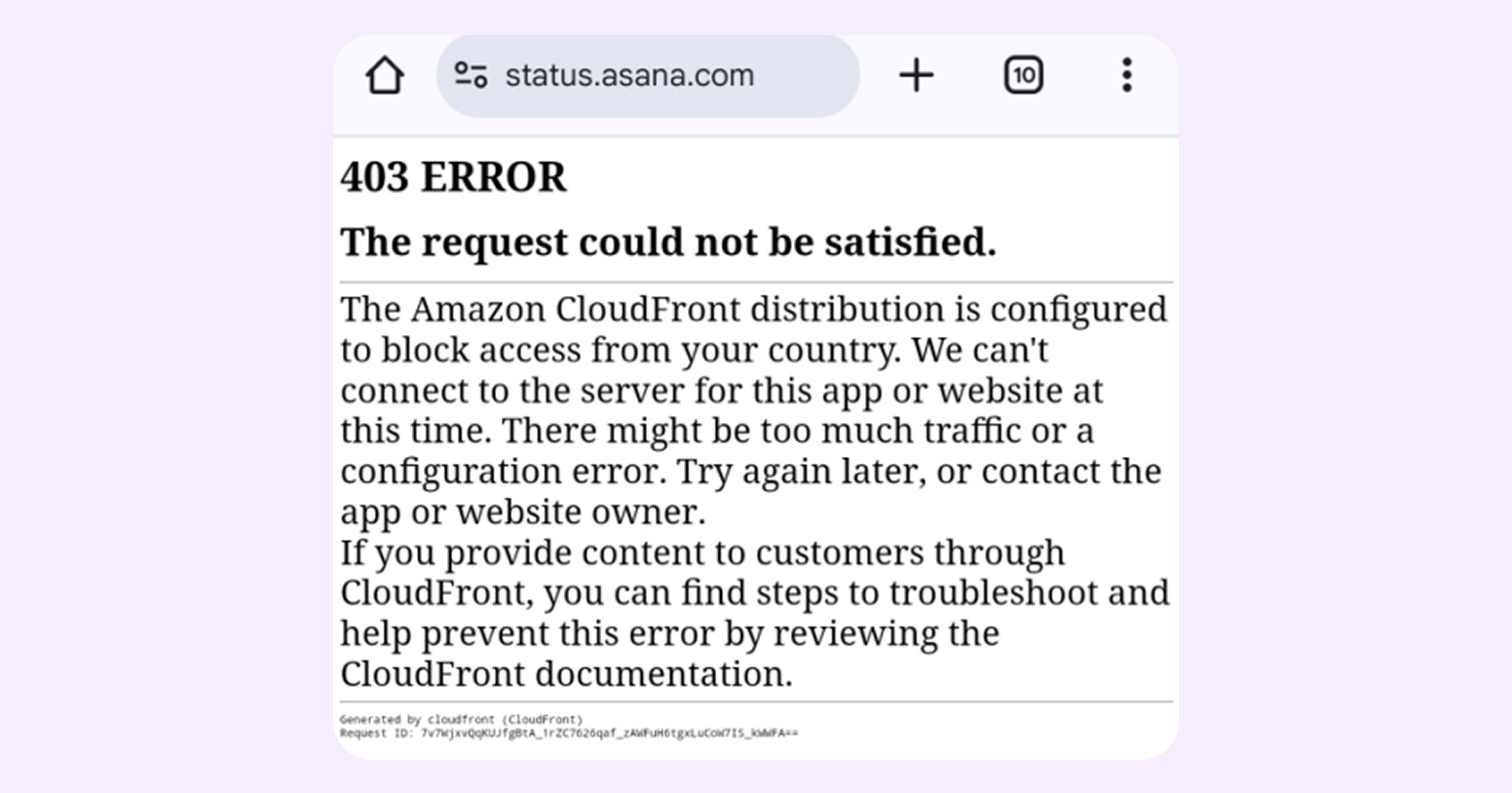Click the phrase 'block access from your country'

click(640, 351)
